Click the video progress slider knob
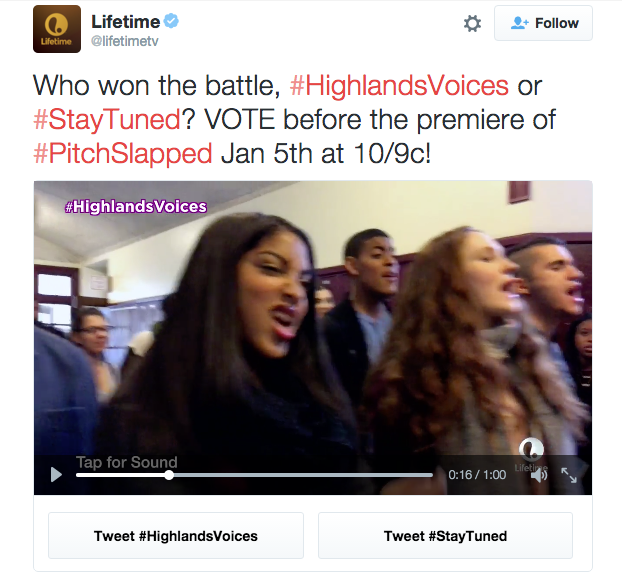622x582 pixels. tap(169, 475)
